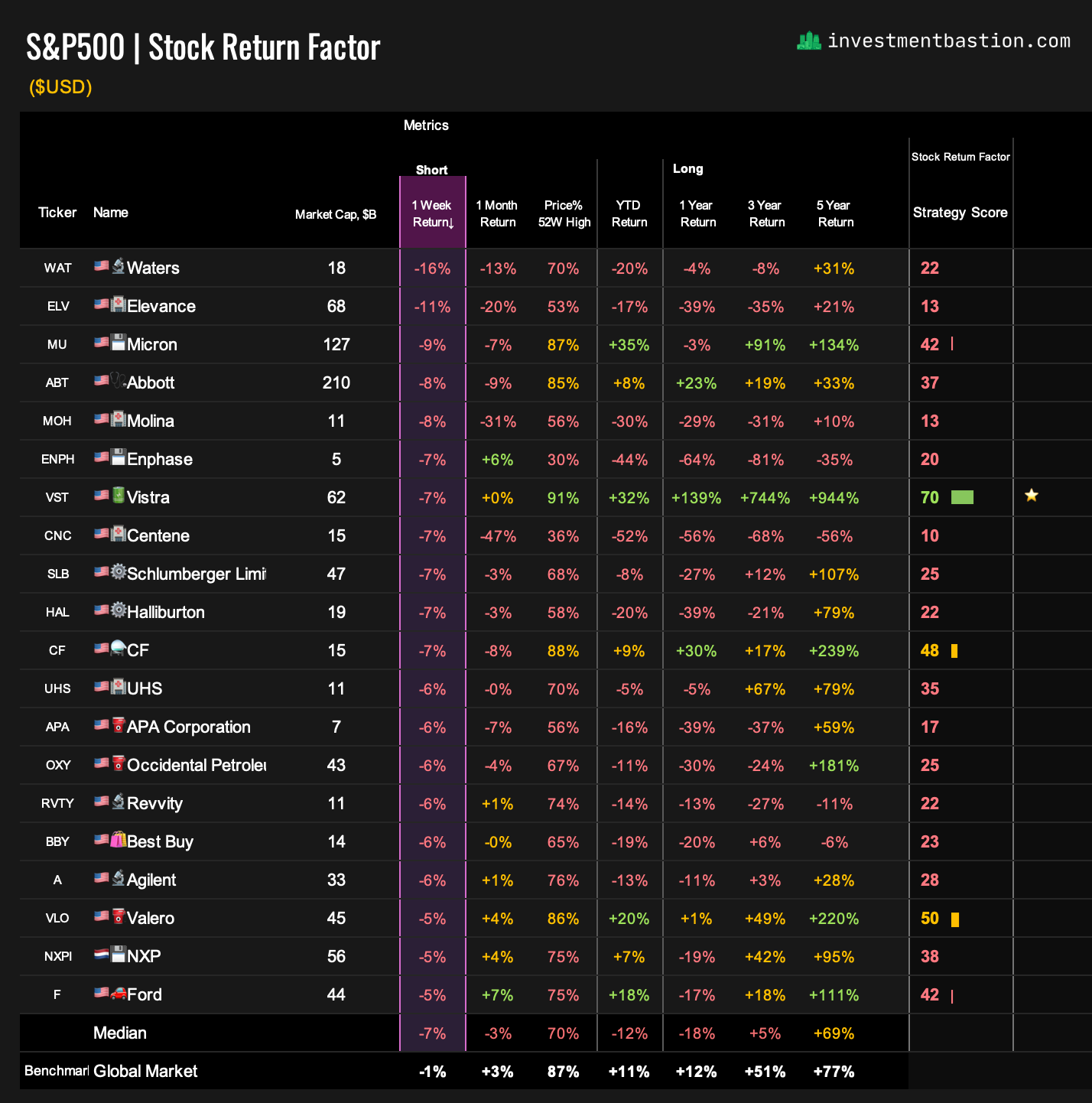Click the car icon beside Ford
This screenshot has height=1103, width=1092.
(x=119, y=993)
